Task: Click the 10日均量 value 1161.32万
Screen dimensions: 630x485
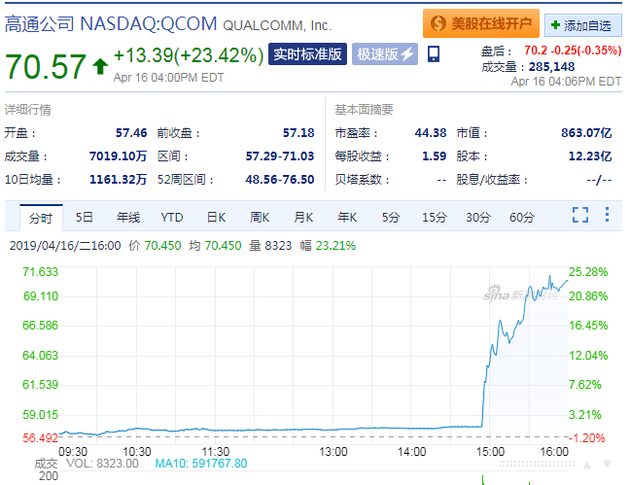Action: (118, 180)
